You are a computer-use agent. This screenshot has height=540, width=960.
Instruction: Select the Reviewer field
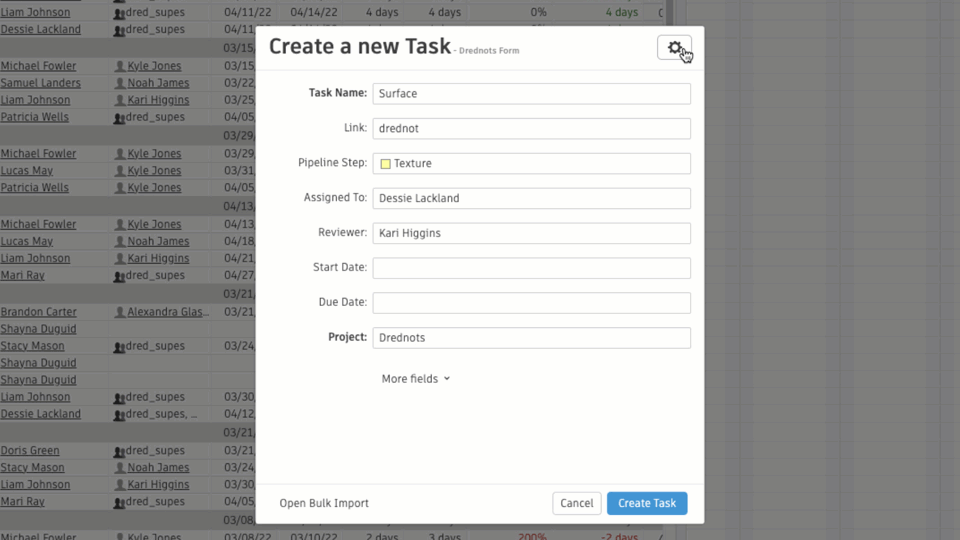(531, 233)
